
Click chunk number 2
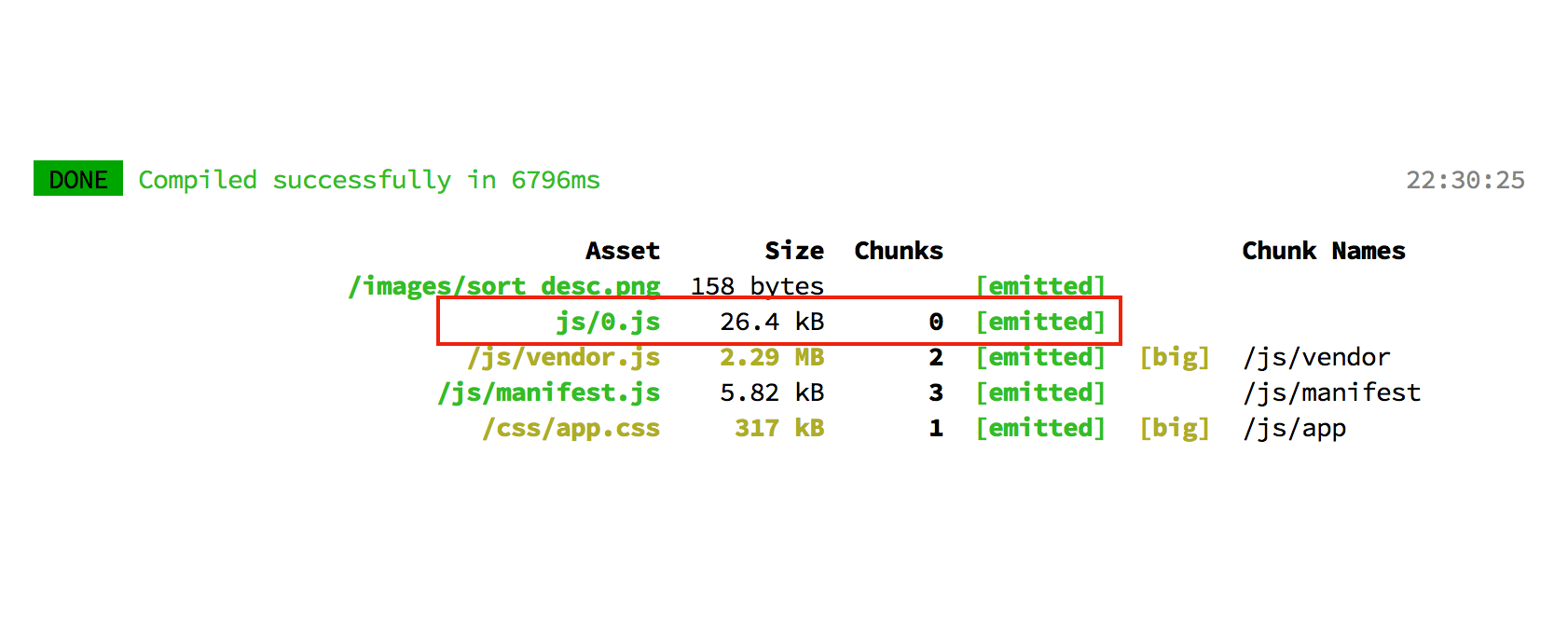click(936, 357)
